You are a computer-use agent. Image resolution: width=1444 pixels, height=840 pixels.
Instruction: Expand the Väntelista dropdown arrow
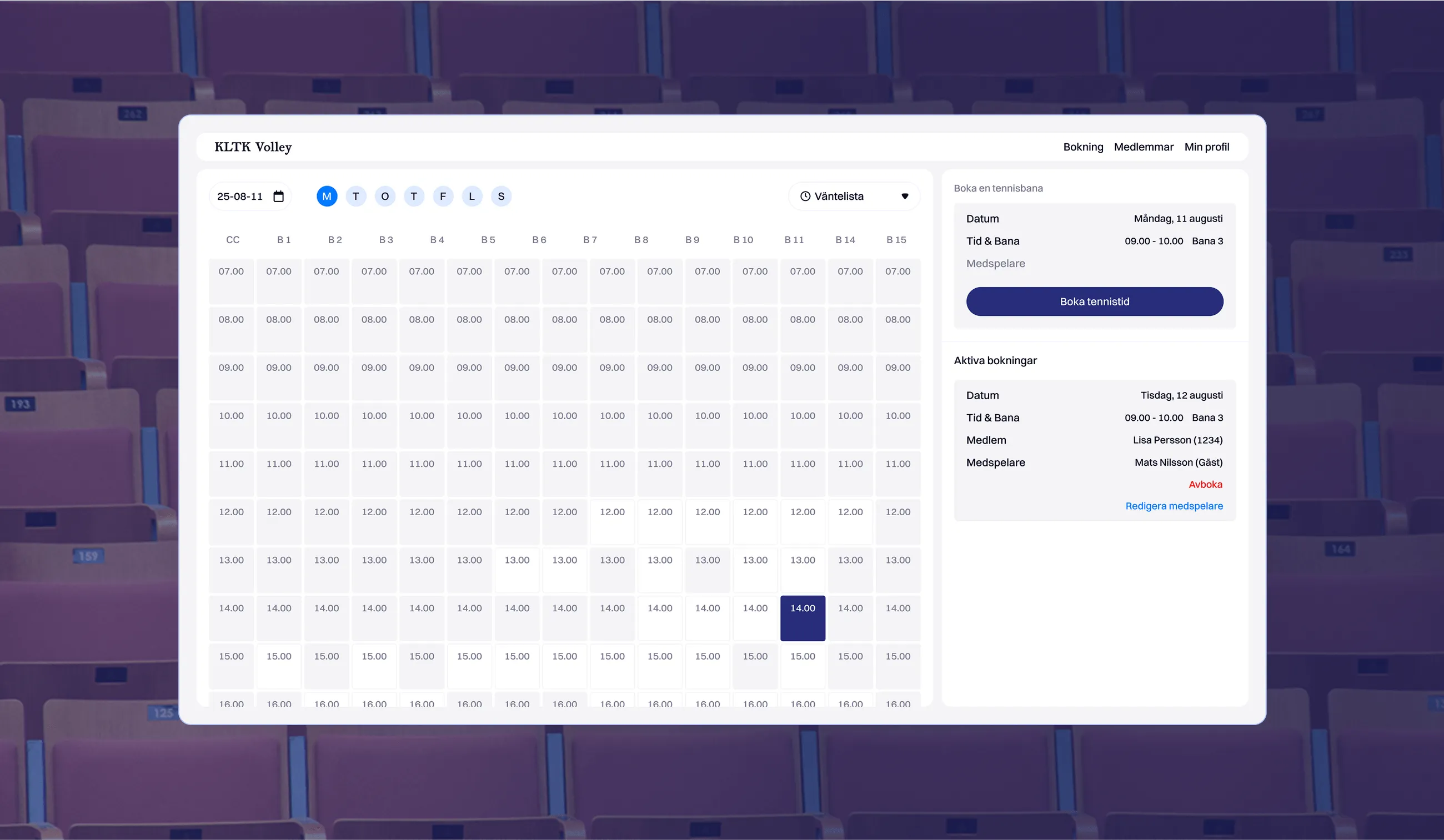(x=905, y=197)
